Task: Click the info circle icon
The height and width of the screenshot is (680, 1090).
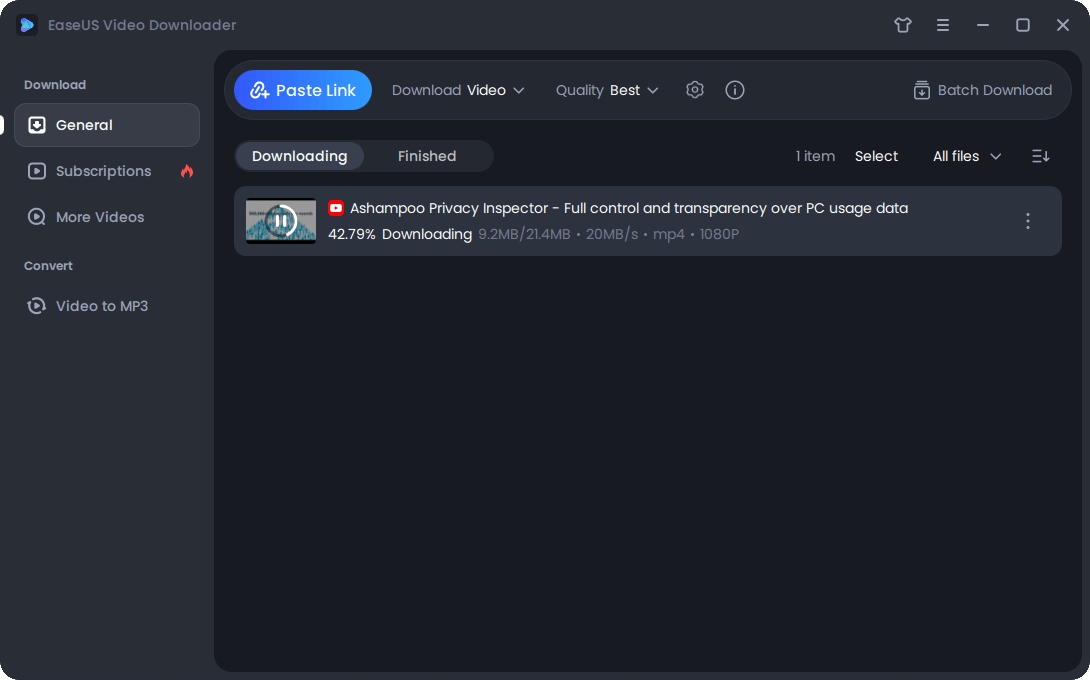Action: pos(735,90)
